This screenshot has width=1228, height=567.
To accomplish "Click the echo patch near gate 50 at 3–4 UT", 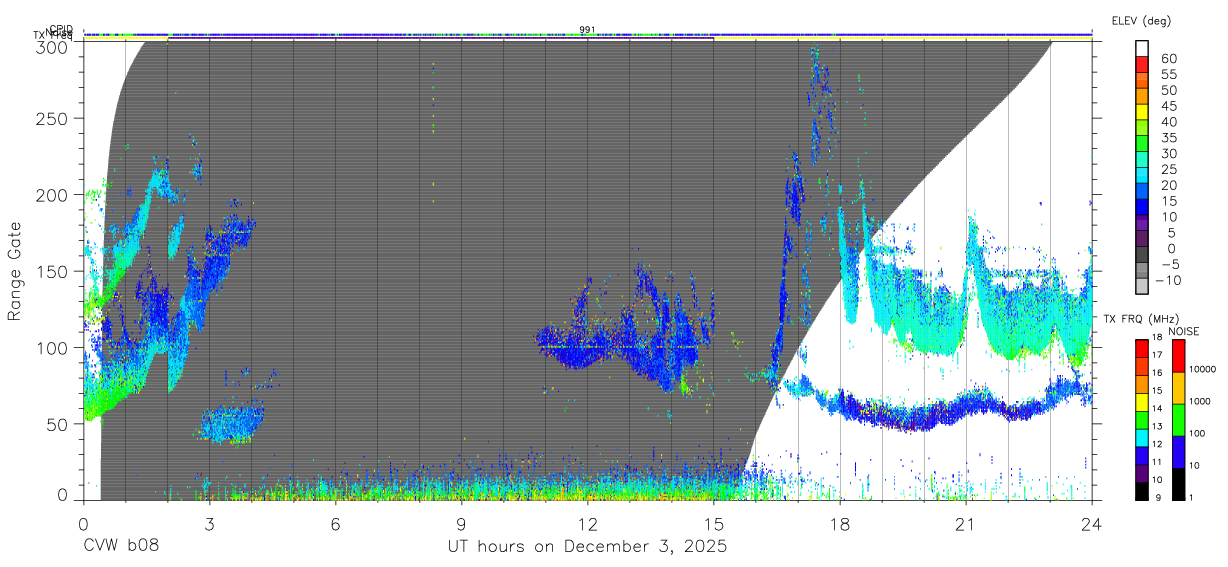I will coord(231,424).
